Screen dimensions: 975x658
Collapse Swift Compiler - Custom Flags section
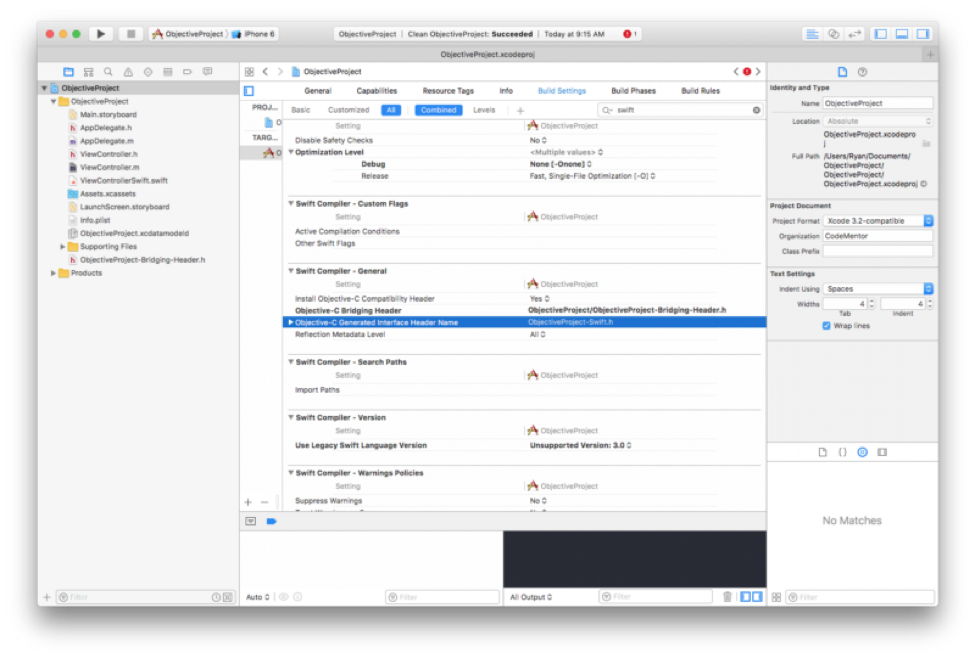coord(290,203)
